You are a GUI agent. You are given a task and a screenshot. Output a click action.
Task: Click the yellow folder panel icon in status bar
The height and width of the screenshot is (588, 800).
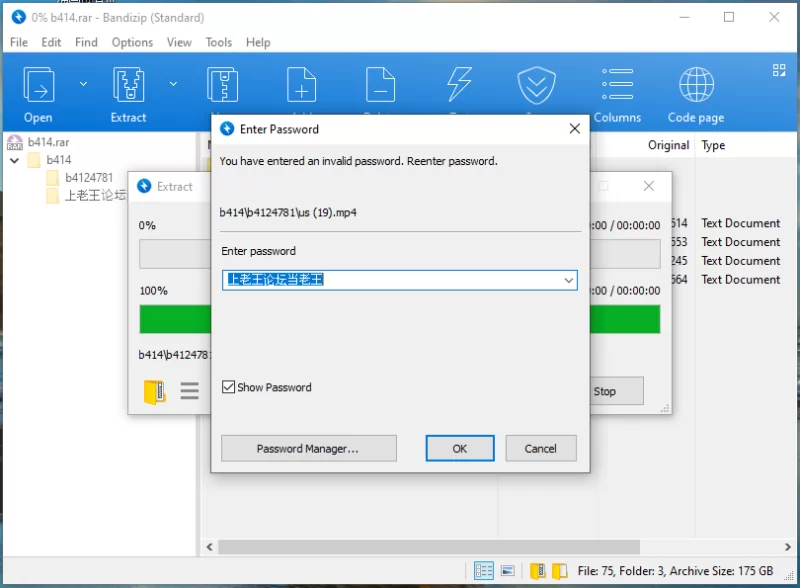(560, 571)
